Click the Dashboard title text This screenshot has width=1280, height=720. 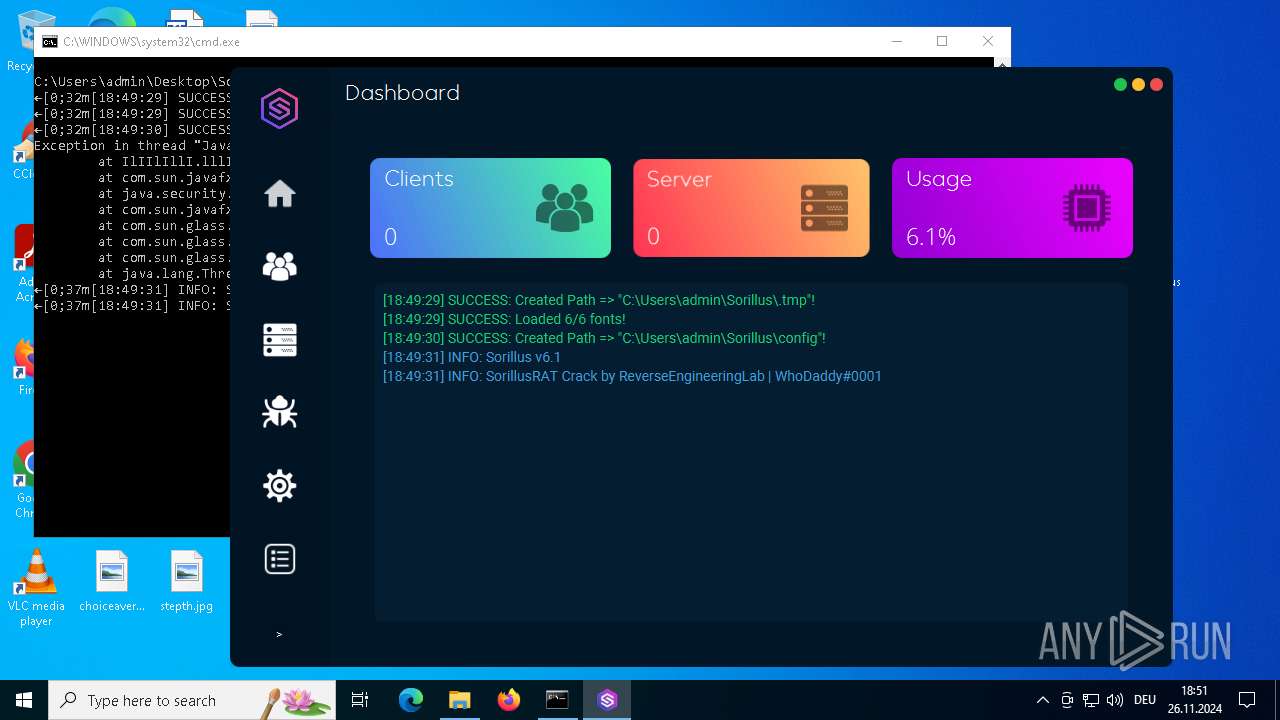[402, 93]
